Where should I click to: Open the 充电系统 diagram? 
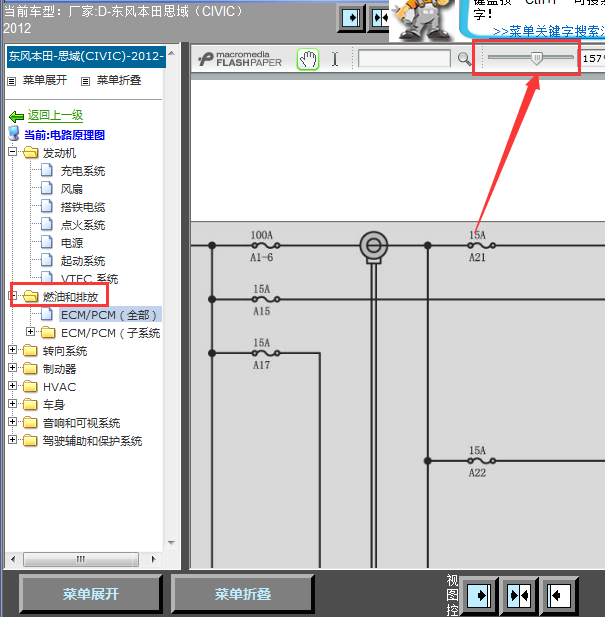pyautogui.click(x=83, y=171)
